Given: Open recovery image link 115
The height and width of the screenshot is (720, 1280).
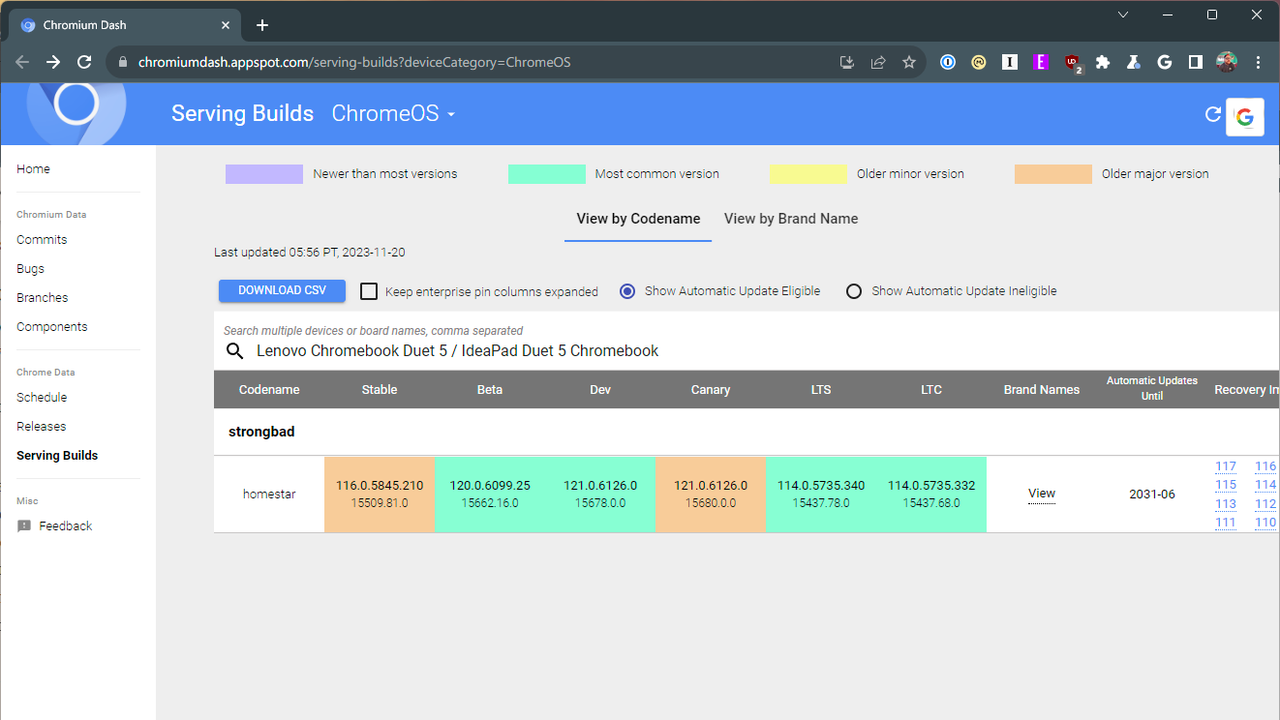Looking at the screenshot, I should (x=1226, y=485).
